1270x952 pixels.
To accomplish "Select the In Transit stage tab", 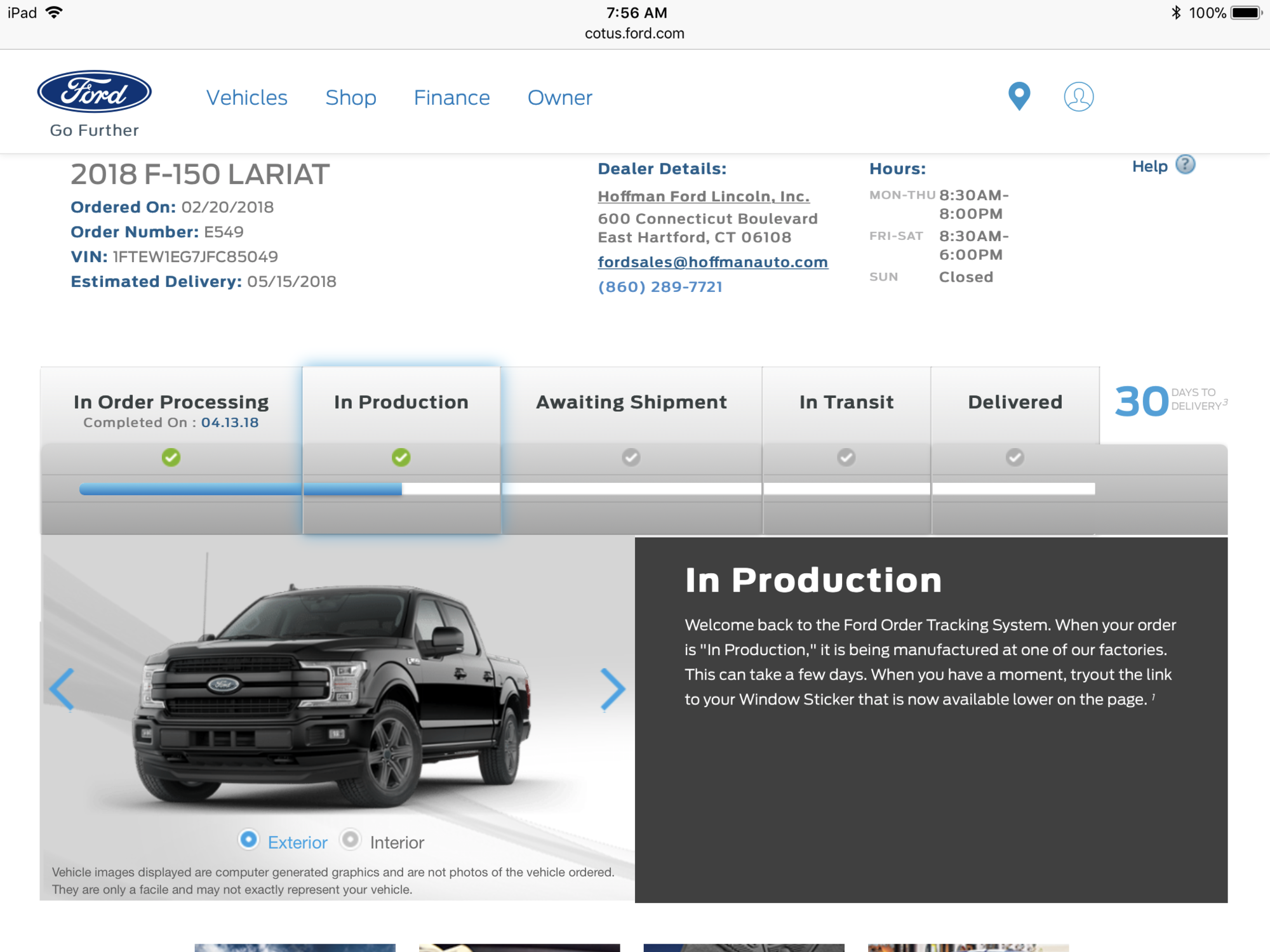I will (846, 401).
